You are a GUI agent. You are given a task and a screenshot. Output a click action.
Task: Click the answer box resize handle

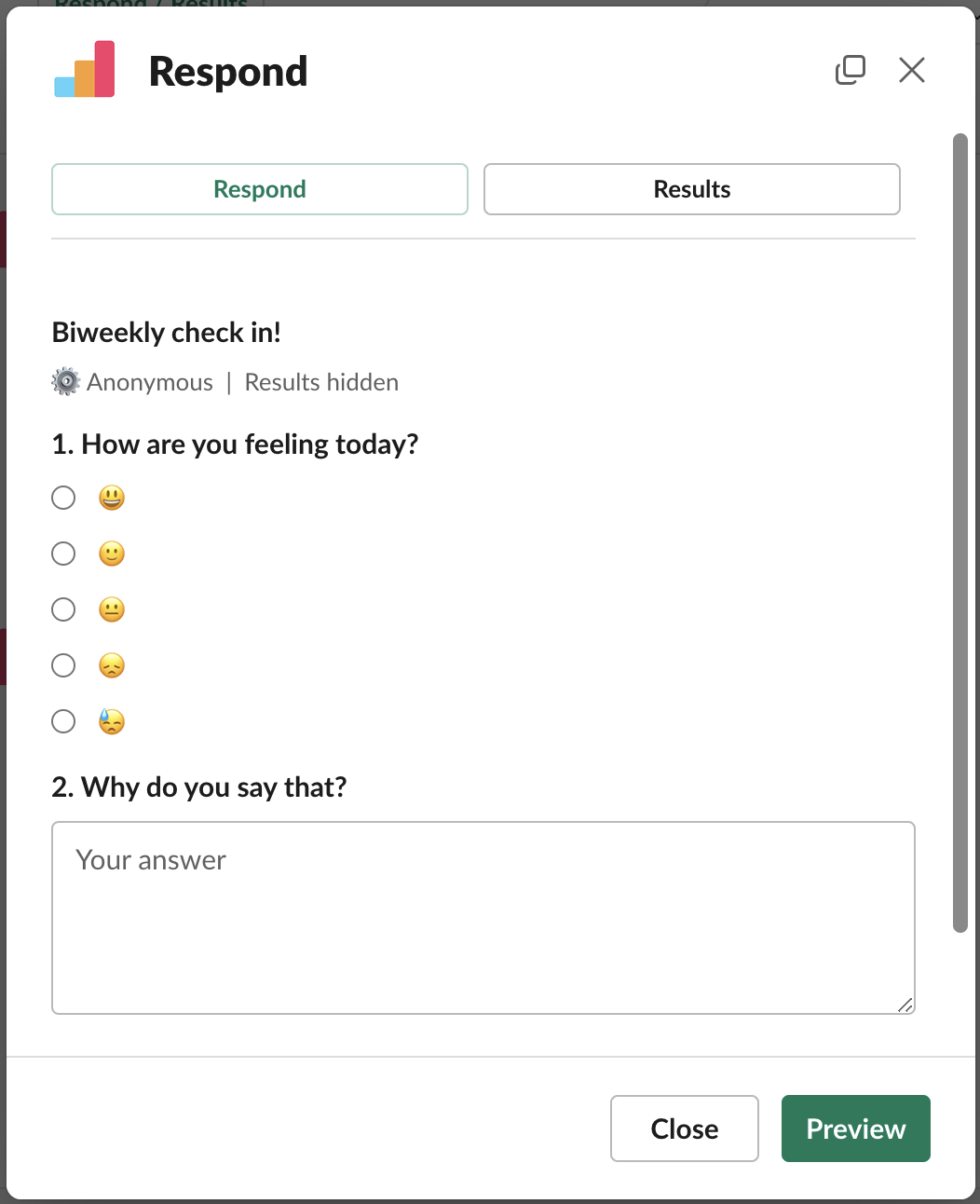[905, 1004]
